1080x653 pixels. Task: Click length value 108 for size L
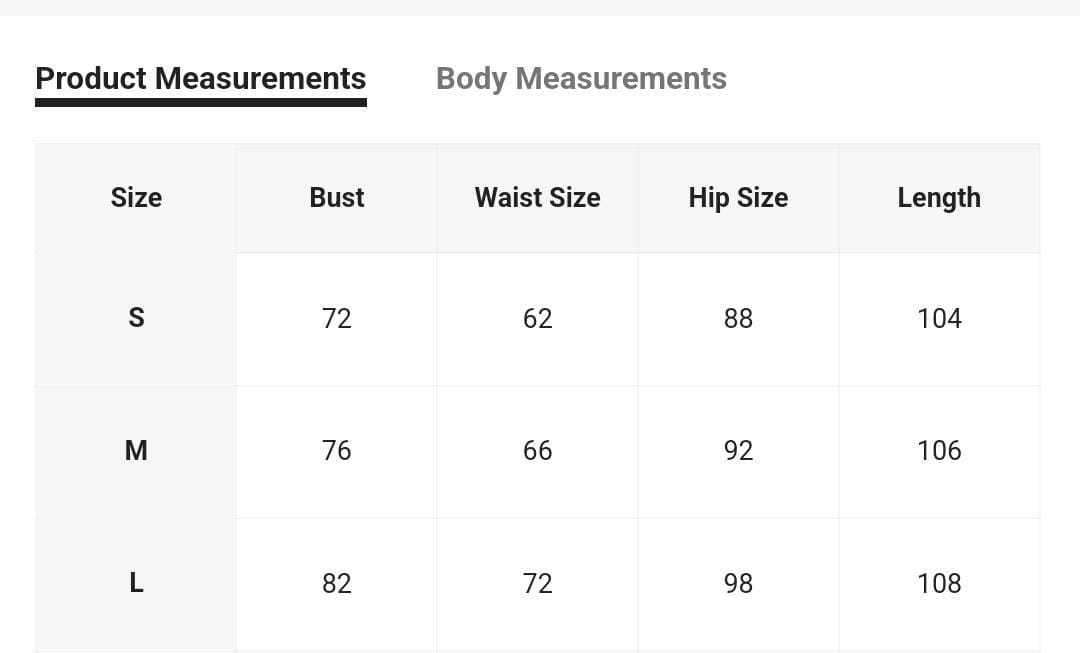pyautogui.click(x=939, y=583)
